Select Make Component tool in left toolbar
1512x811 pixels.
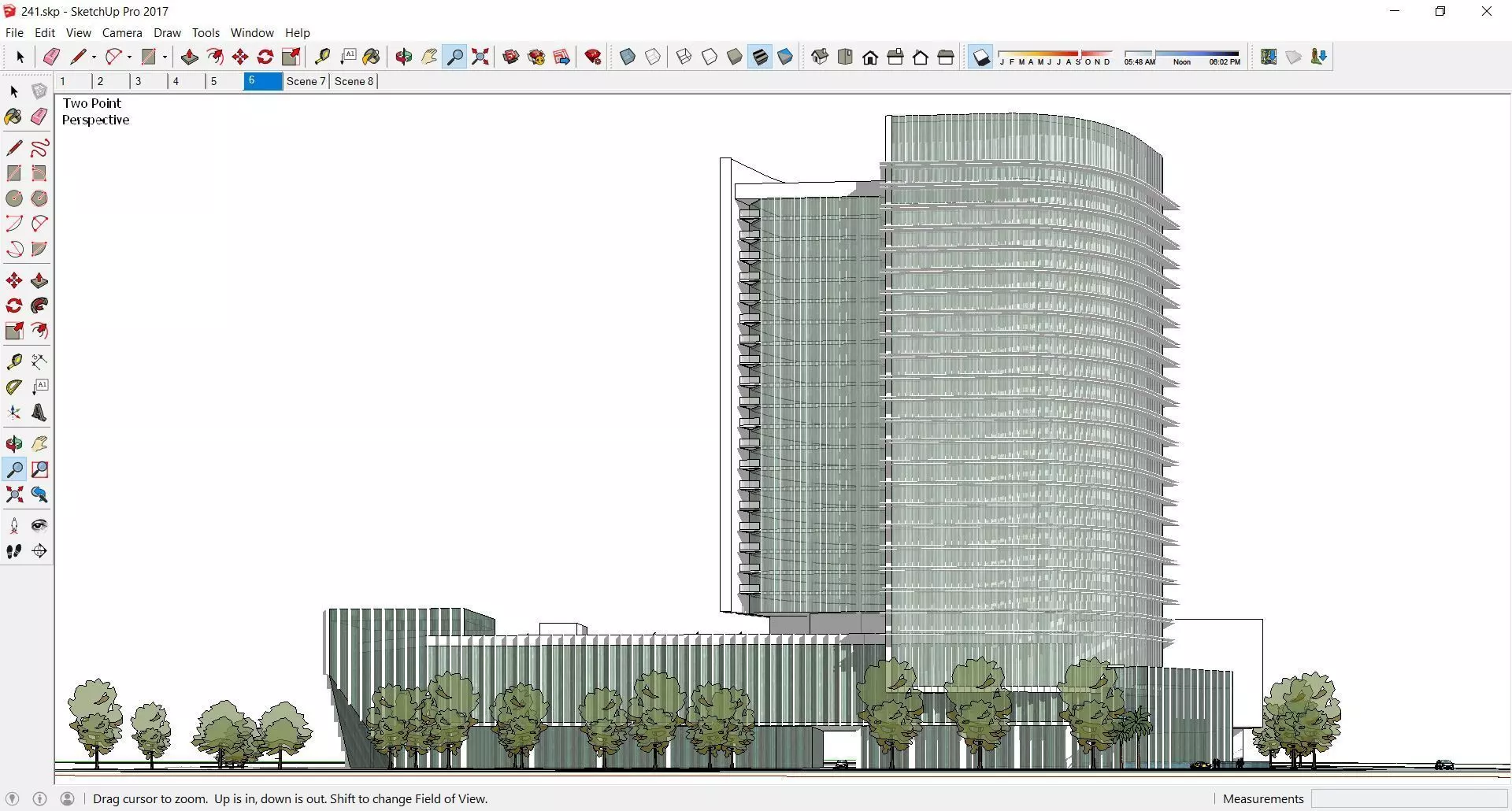coord(39,91)
